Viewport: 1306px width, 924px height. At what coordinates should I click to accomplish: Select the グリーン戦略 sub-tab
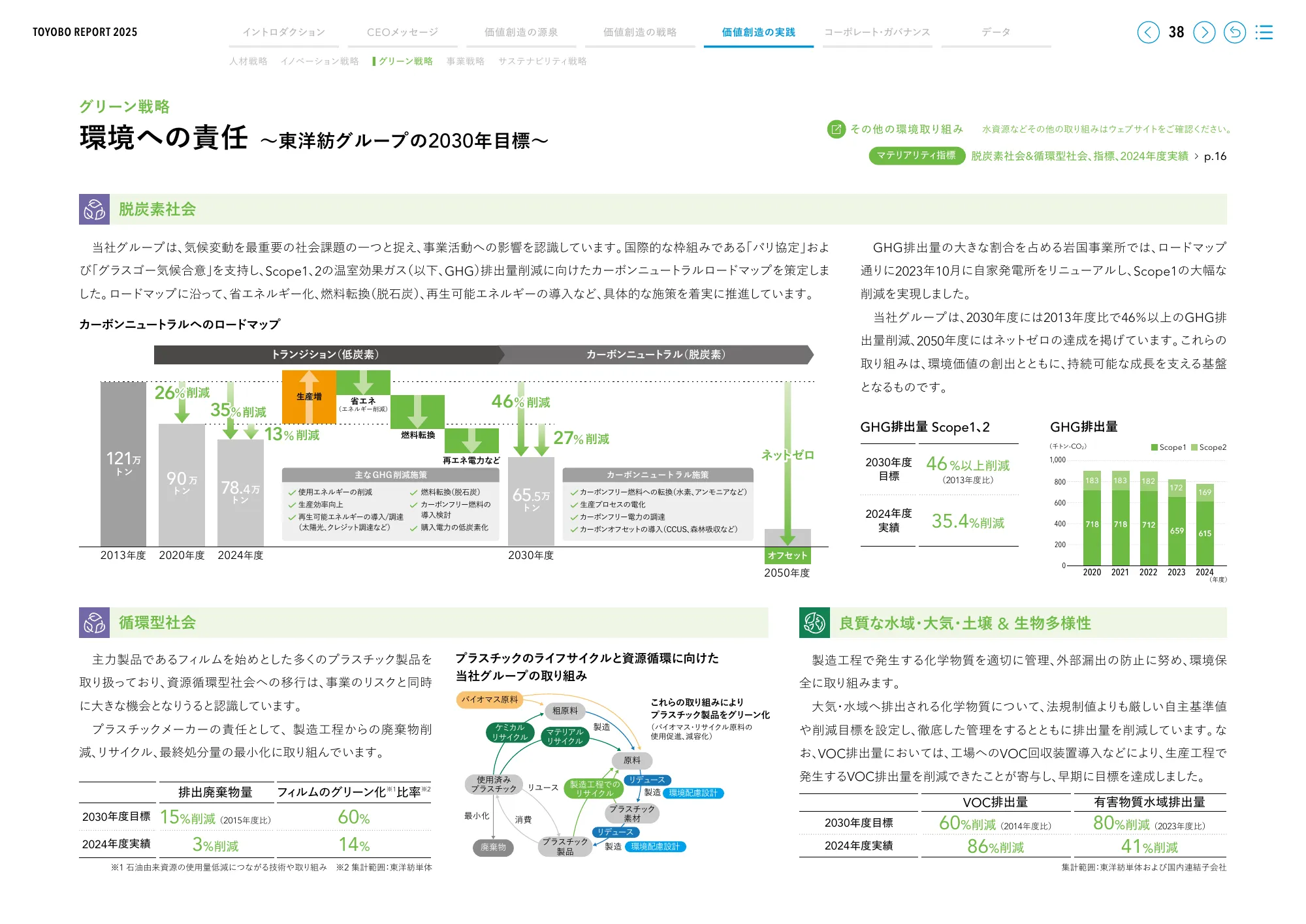point(406,61)
